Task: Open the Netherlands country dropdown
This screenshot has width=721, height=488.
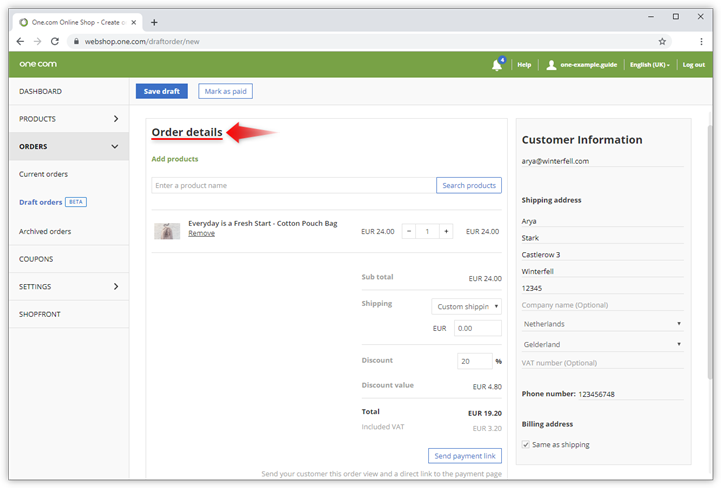Action: tap(601, 324)
